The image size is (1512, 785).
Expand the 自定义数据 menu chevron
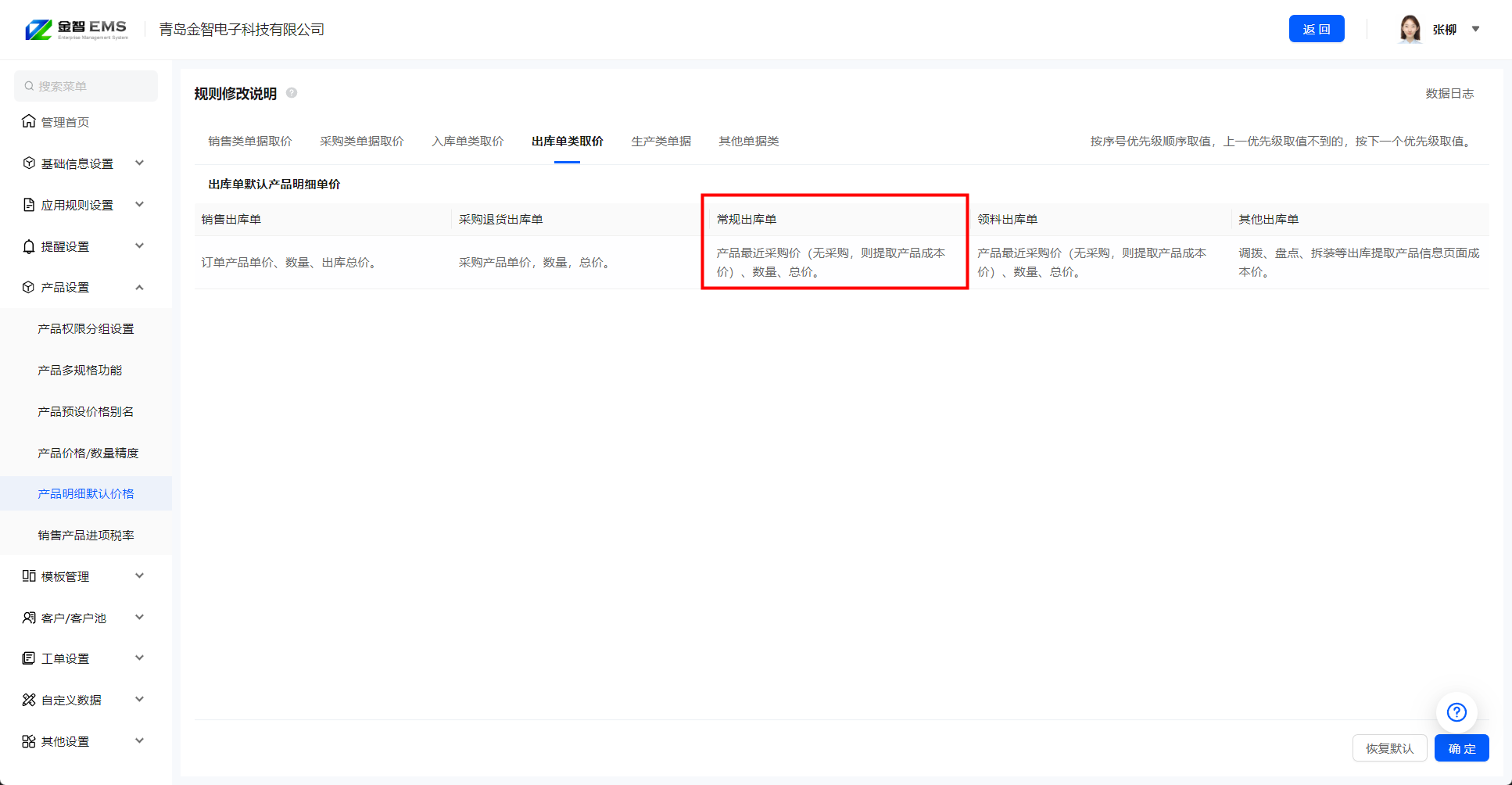coord(140,699)
